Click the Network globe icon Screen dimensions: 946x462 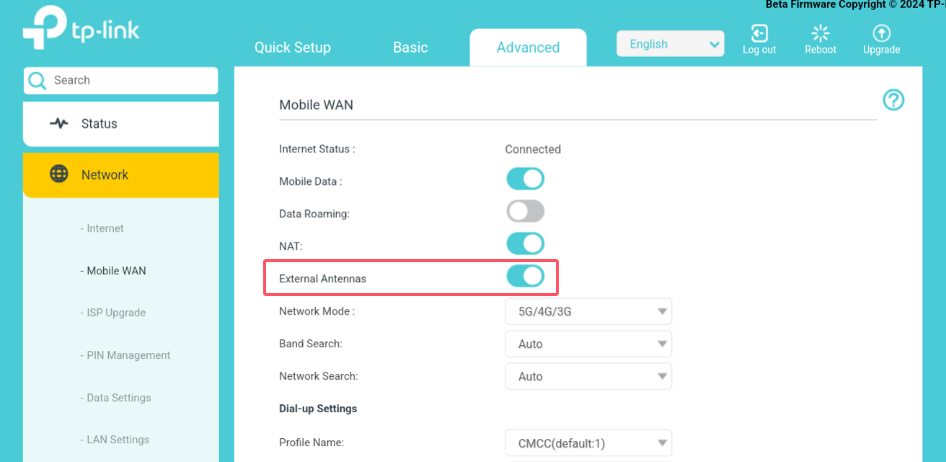tap(59, 174)
